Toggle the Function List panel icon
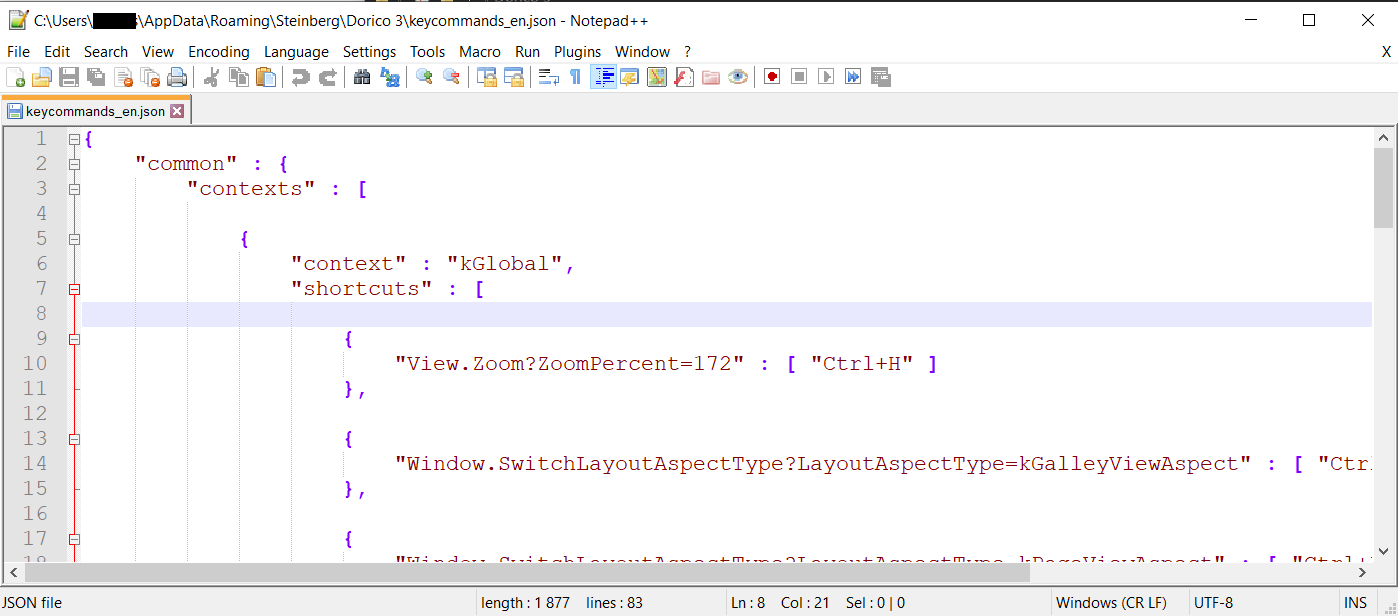The height and width of the screenshot is (616, 1398). click(x=684, y=77)
